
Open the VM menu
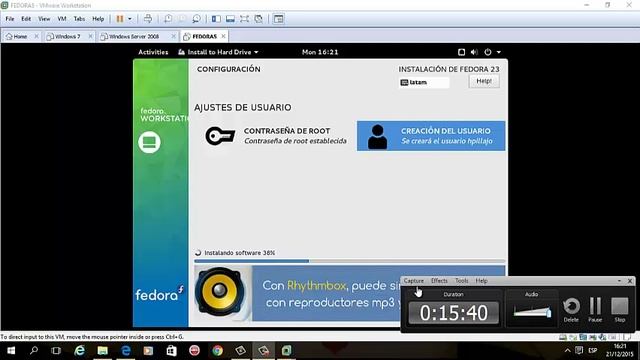tap(62, 19)
